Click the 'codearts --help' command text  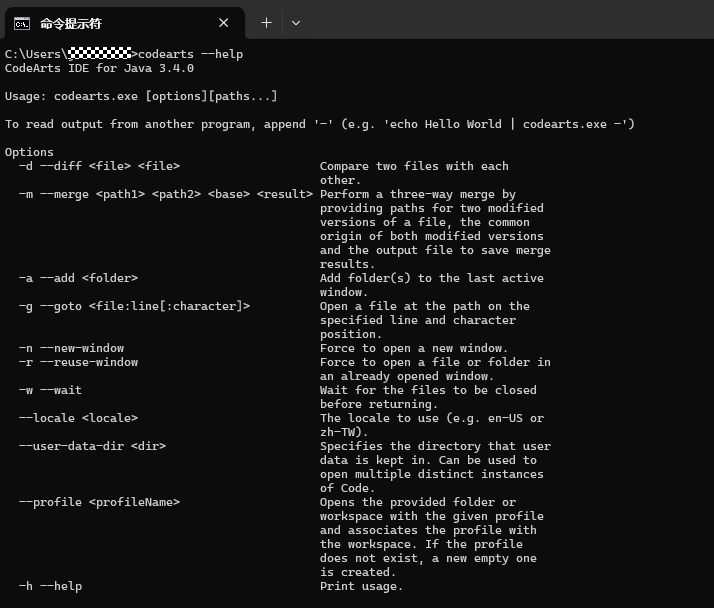coord(190,54)
